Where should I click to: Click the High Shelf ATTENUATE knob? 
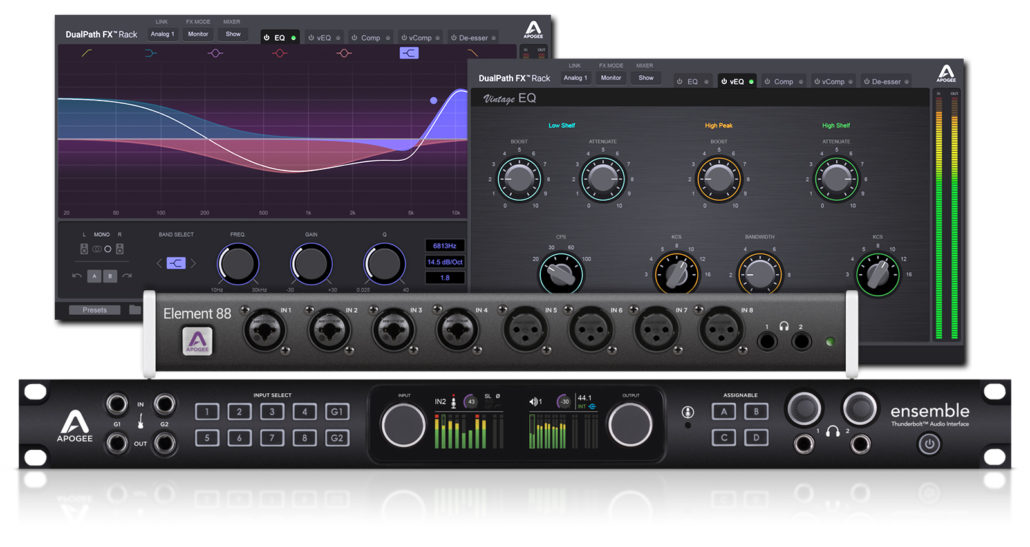[x=836, y=179]
